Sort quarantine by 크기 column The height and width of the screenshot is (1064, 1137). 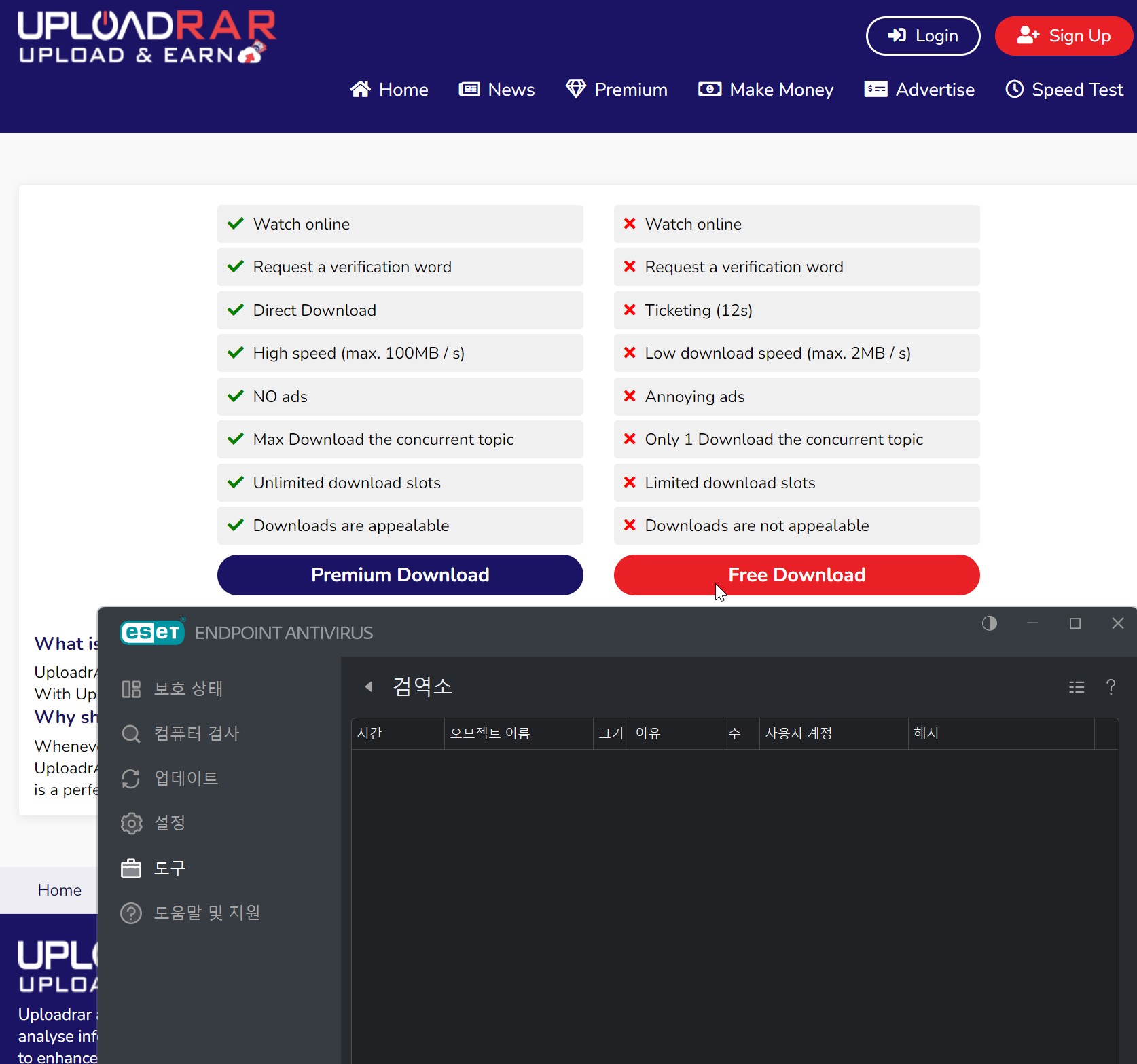click(x=611, y=733)
